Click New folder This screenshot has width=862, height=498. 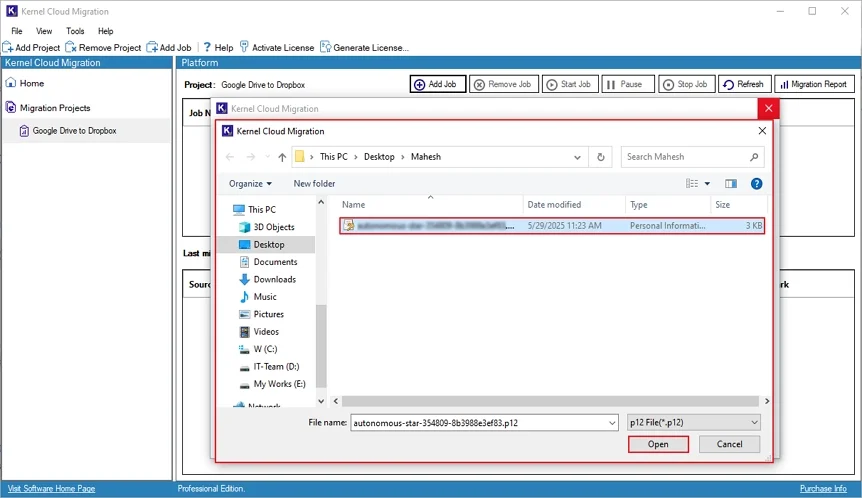(314, 184)
